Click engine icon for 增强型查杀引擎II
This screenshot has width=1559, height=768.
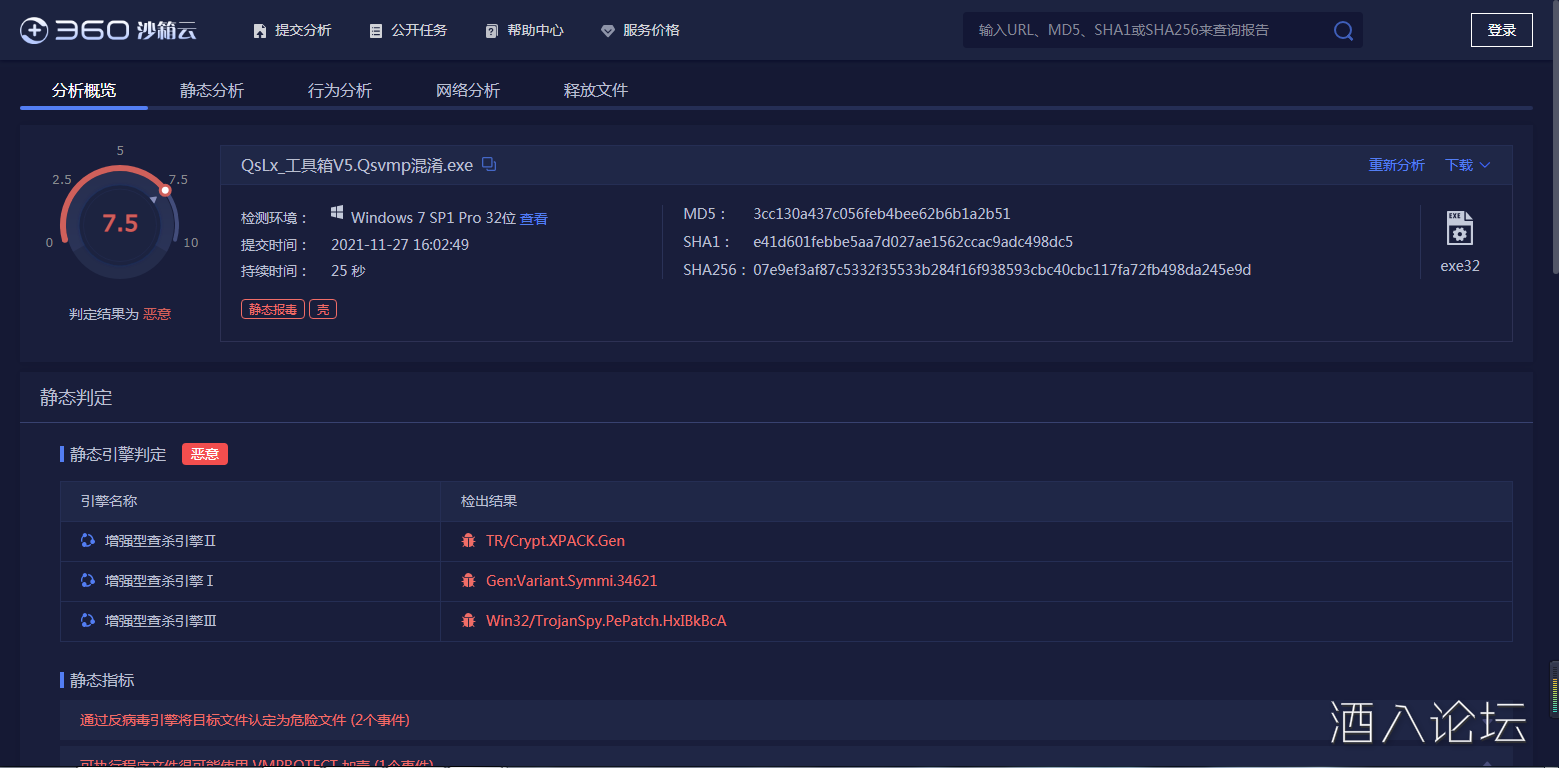[x=88, y=541]
